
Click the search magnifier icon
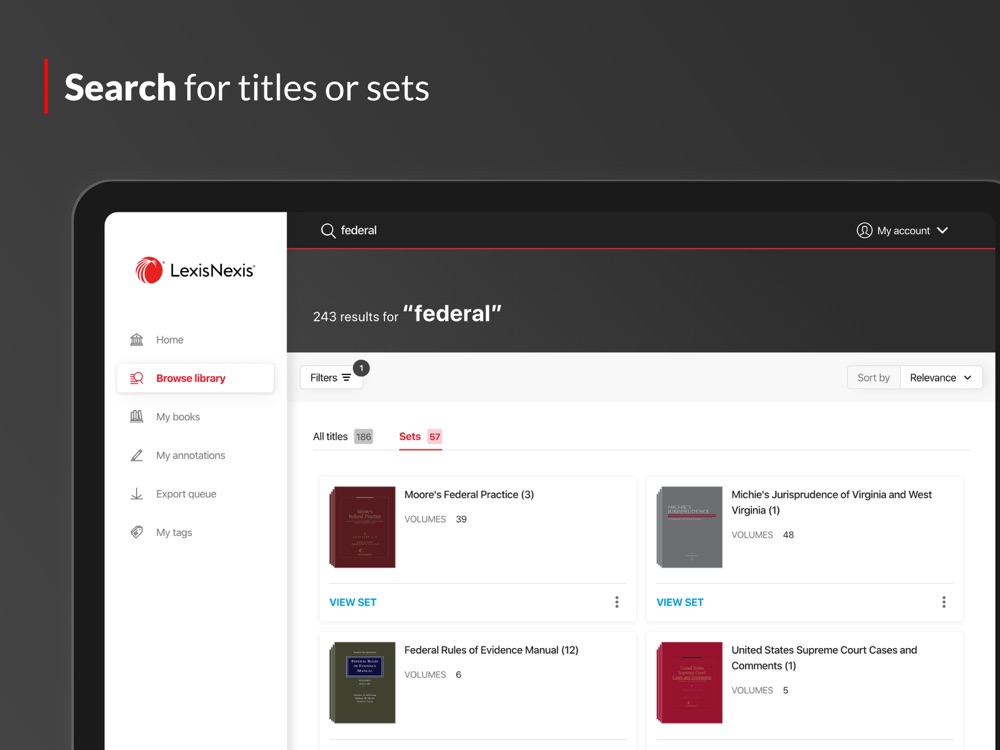tap(328, 230)
